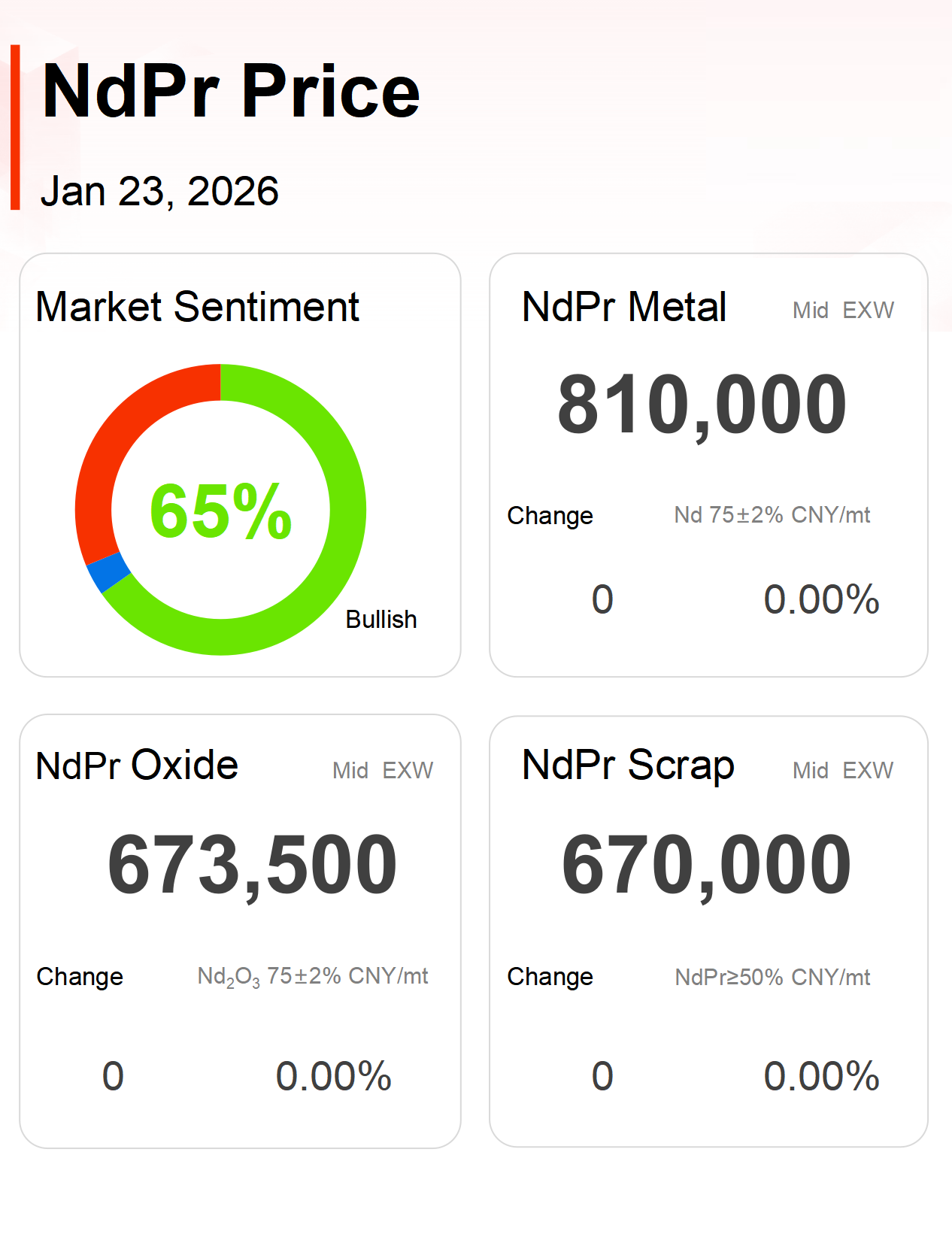Click the NdPr Scrap card title
Screen dimensions: 952x1234
[x=628, y=766]
